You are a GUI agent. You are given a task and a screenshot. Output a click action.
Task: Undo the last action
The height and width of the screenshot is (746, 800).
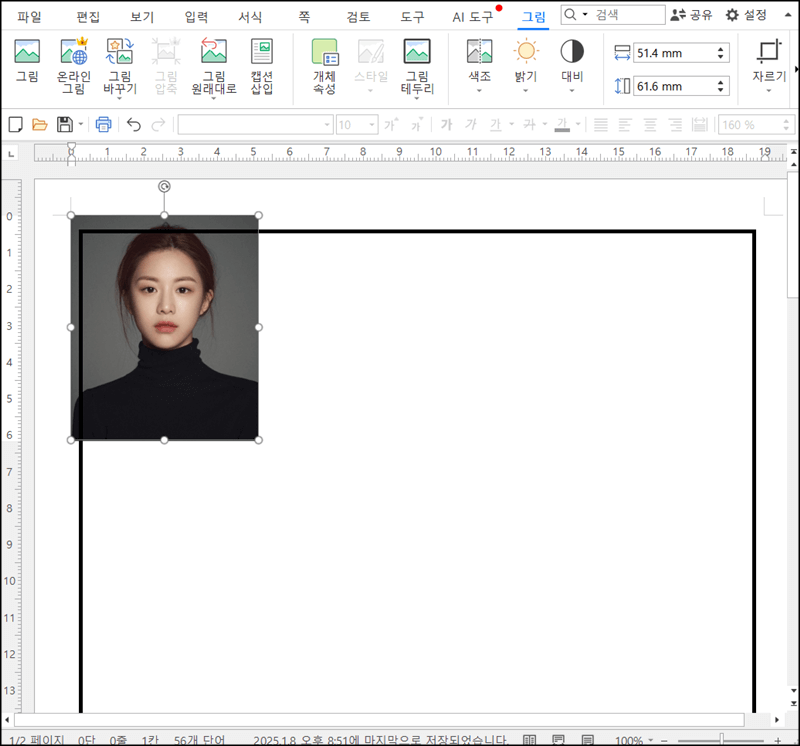point(134,125)
